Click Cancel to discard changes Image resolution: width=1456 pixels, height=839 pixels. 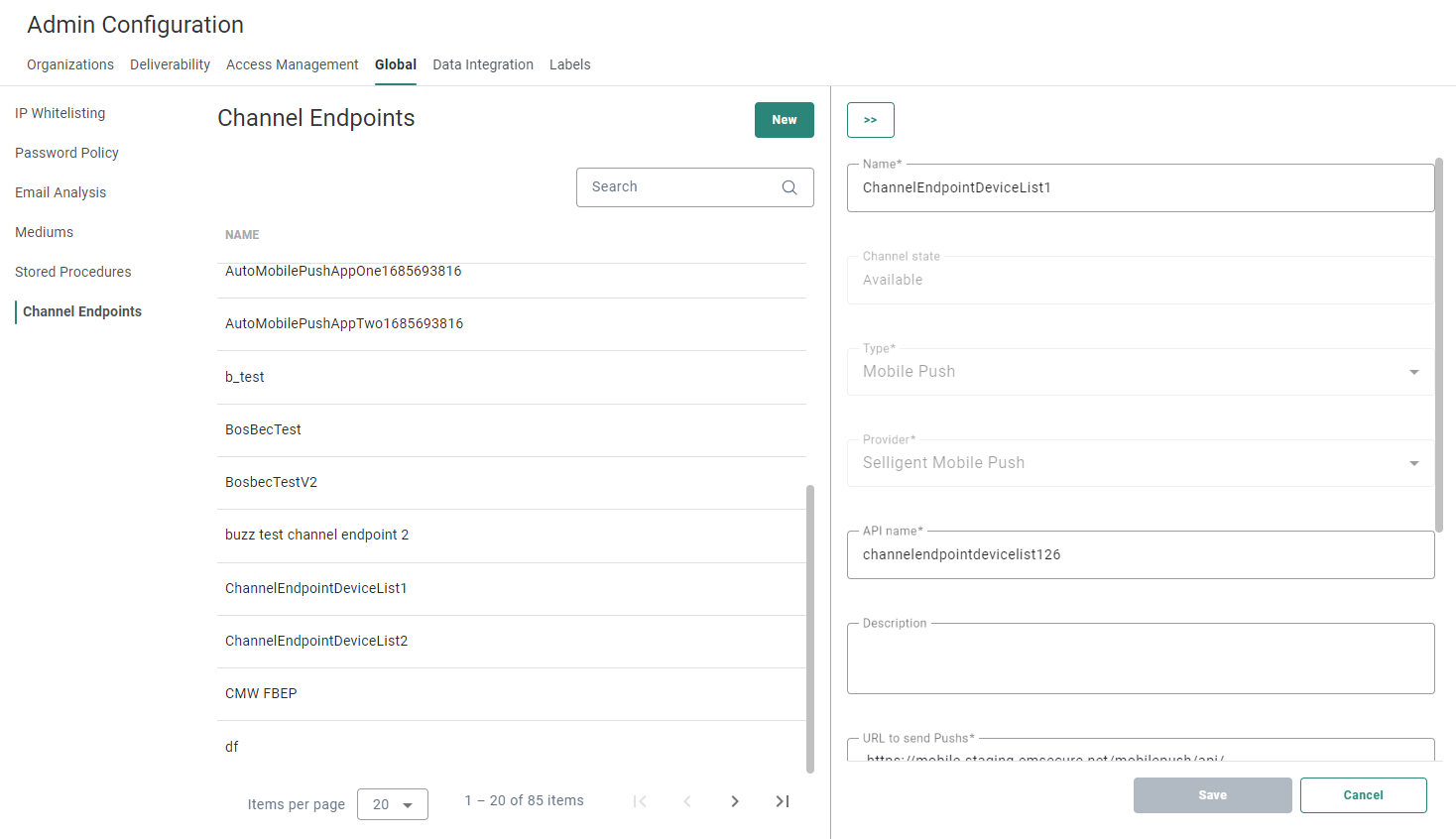pos(1363,794)
